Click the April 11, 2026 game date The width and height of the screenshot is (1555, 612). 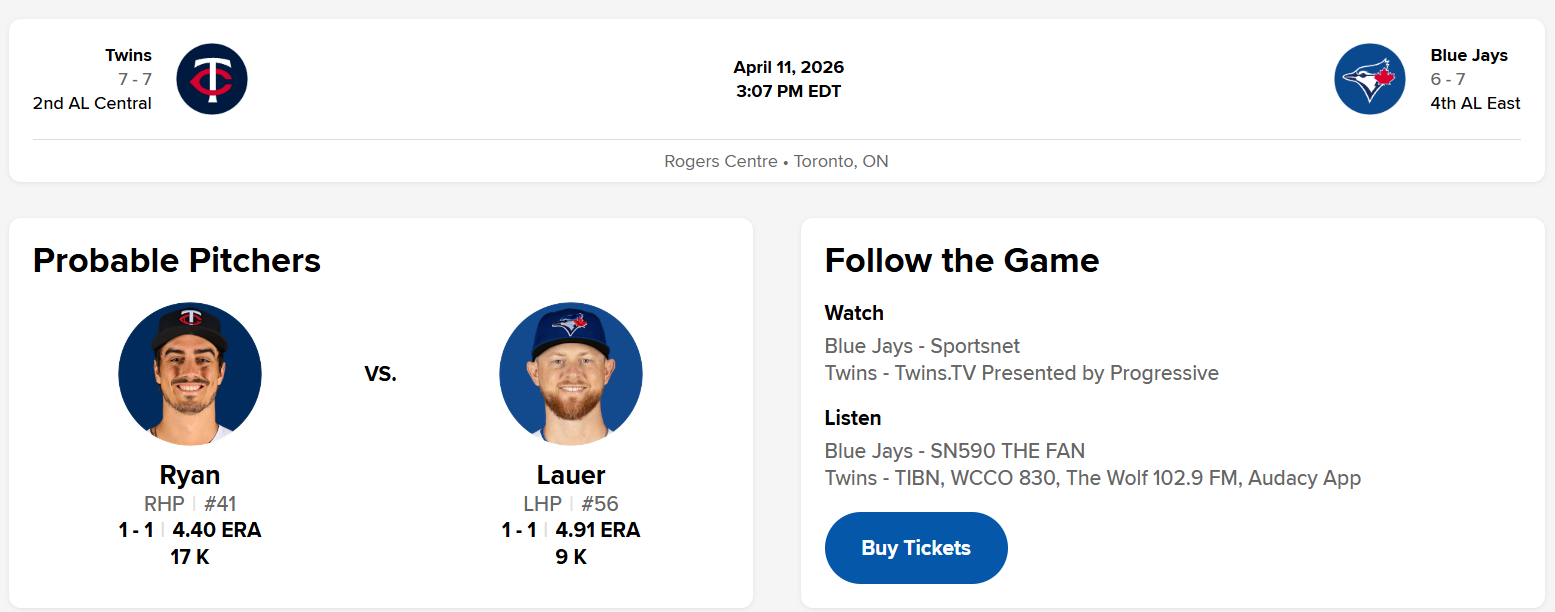coord(788,67)
